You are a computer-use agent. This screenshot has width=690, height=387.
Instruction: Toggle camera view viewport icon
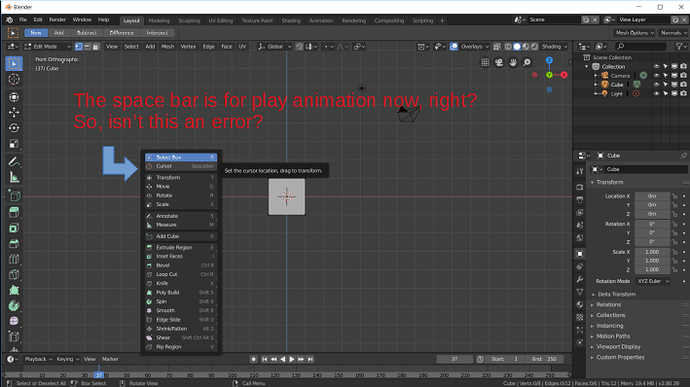[499, 63]
